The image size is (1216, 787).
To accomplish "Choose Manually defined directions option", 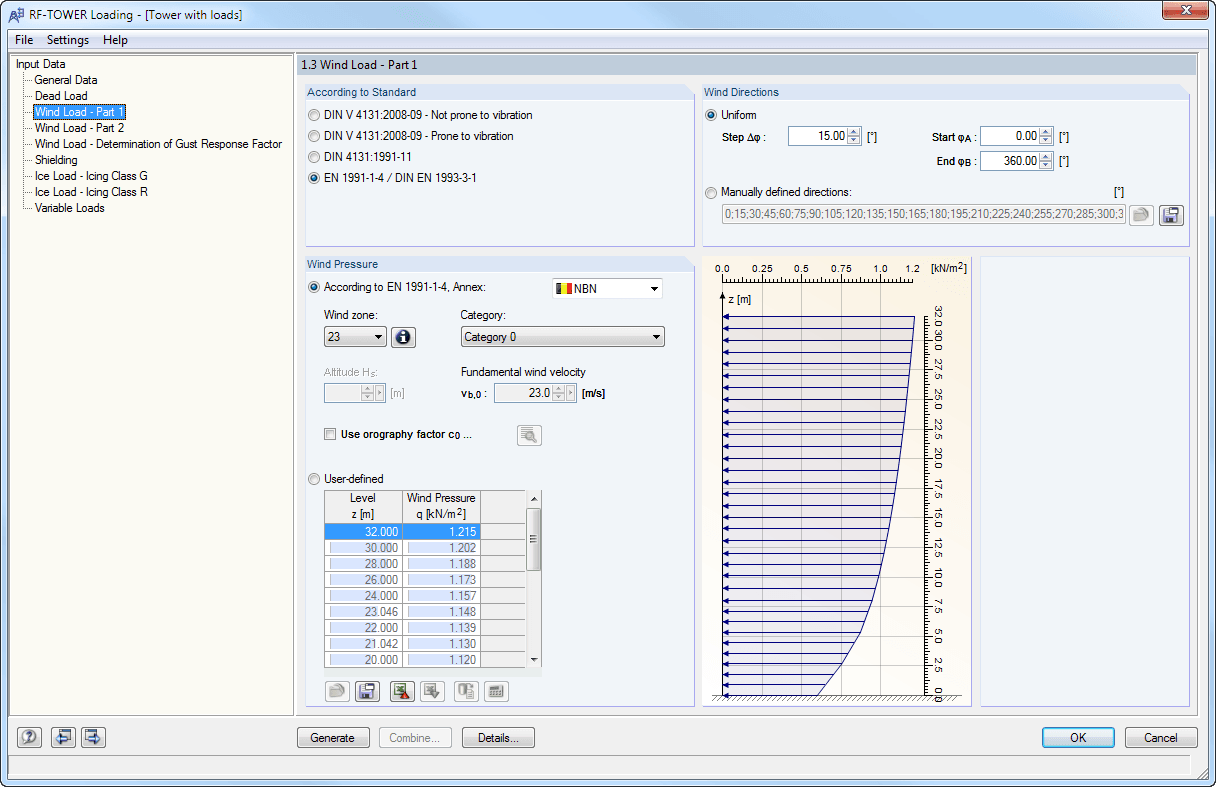I will [711, 192].
